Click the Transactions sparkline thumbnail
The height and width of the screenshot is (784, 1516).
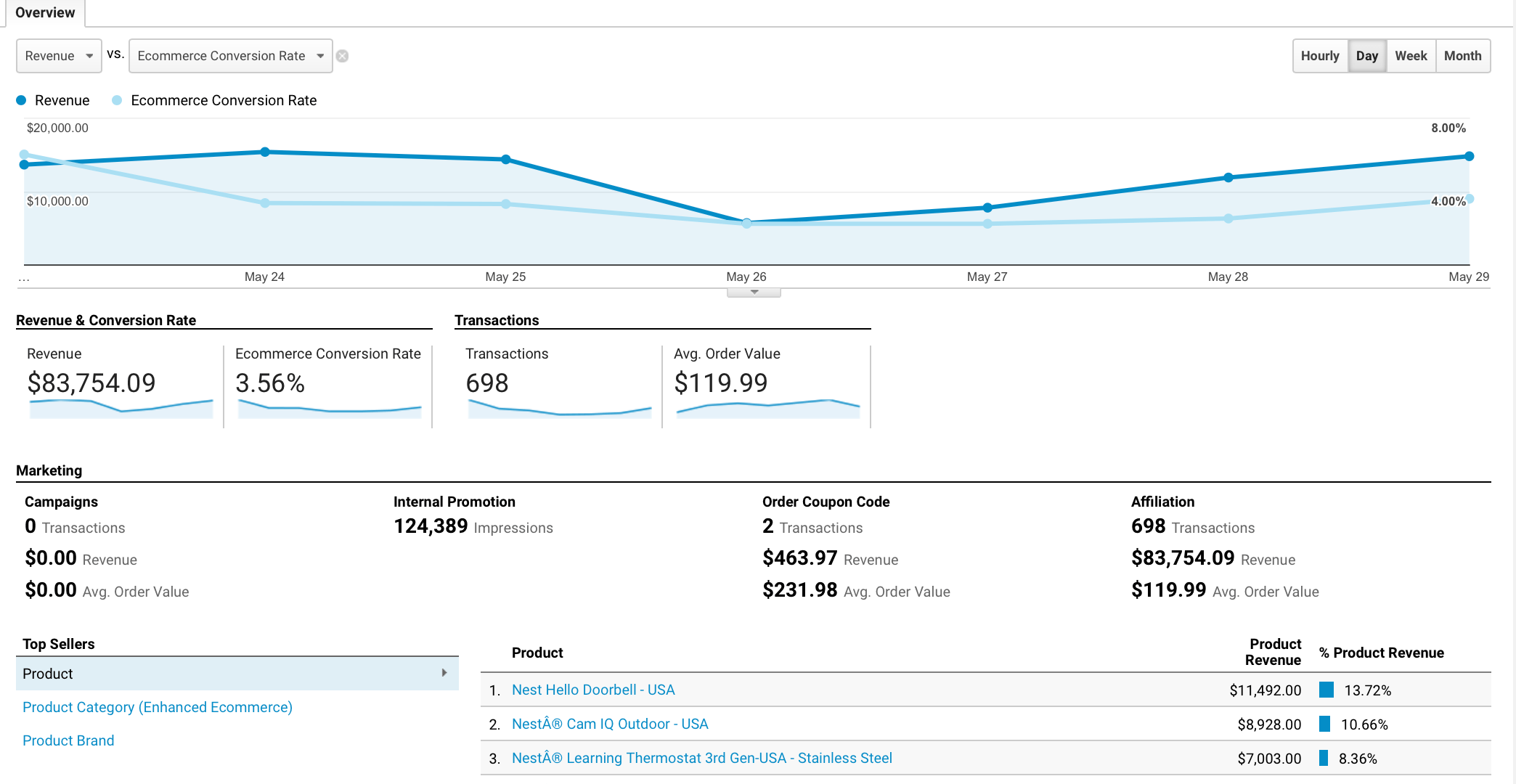point(559,409)
